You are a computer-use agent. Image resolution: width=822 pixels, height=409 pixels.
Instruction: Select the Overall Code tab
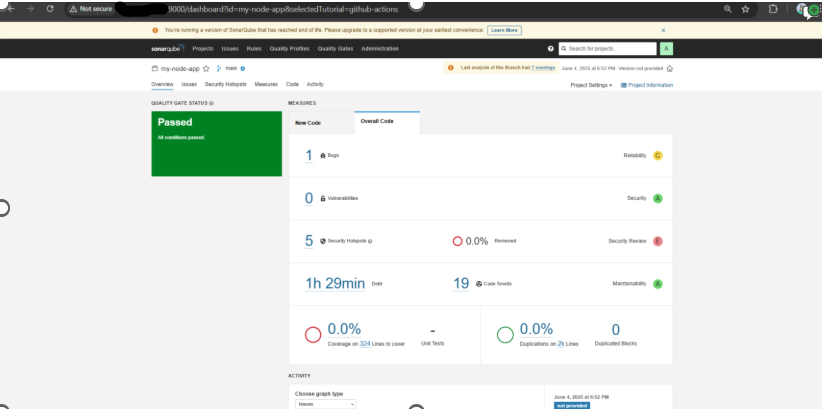click(x=387, y=122)
